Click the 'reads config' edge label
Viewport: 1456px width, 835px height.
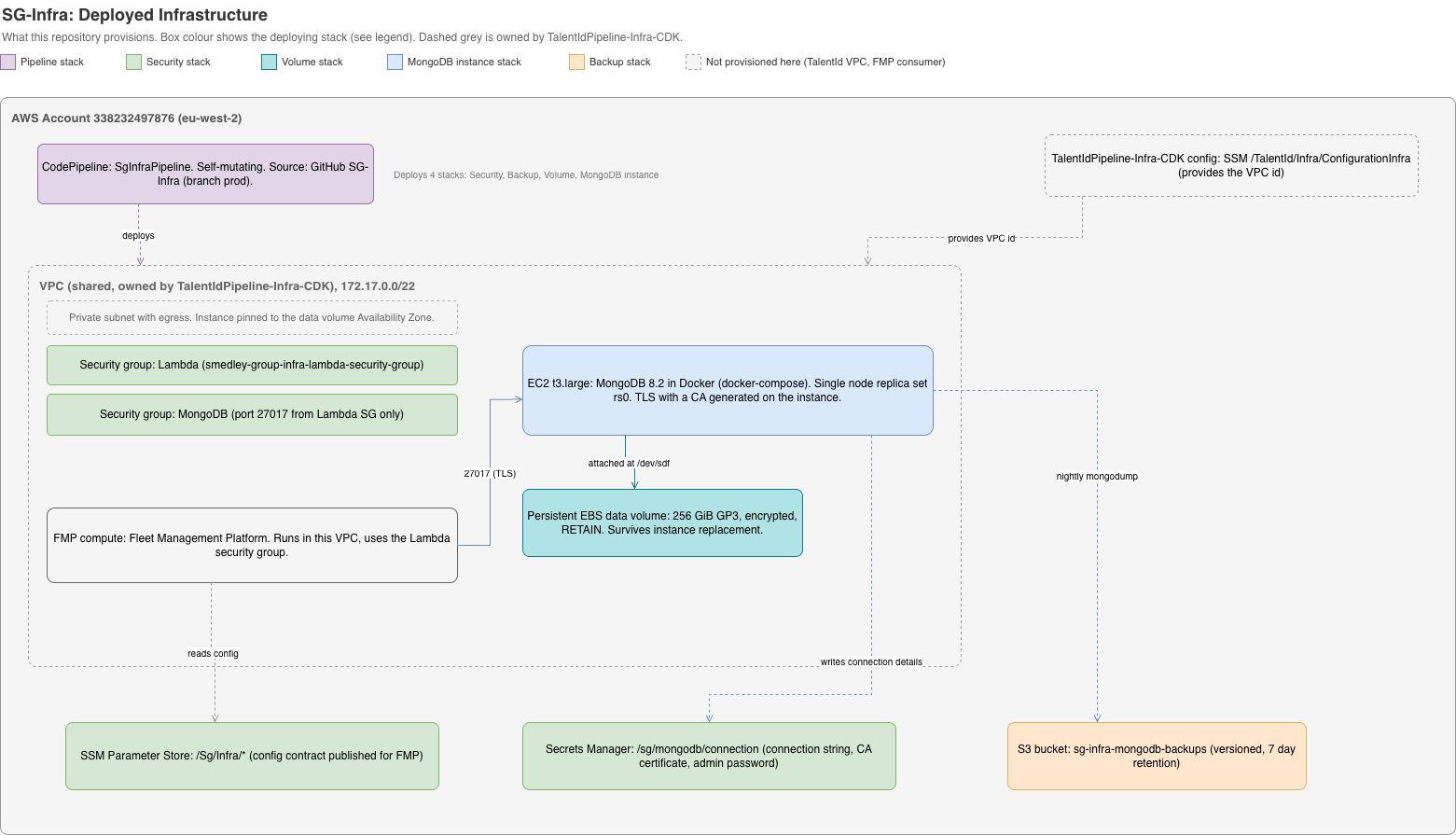(213, 654)
